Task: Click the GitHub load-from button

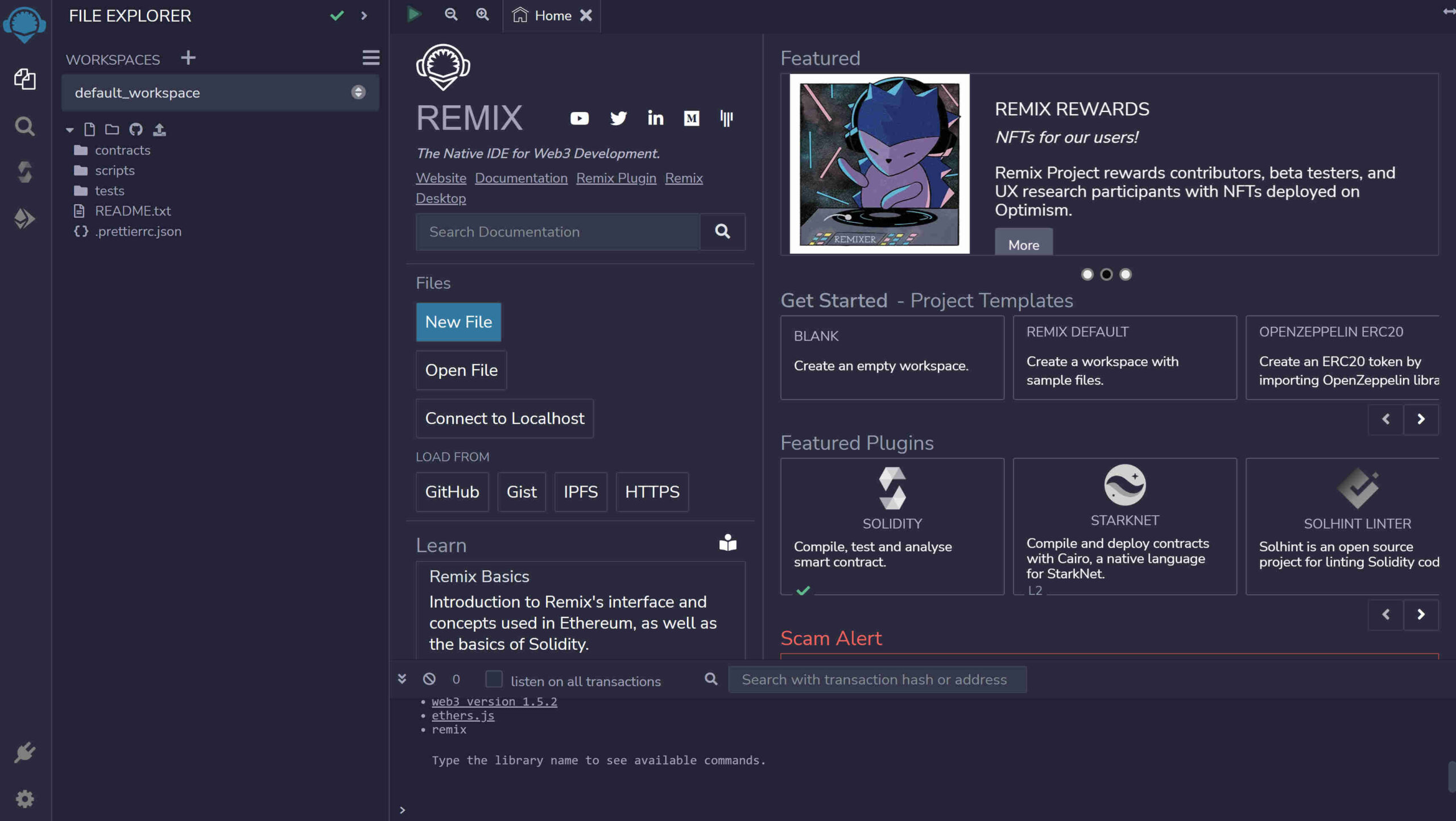Action: click(451, 492)
